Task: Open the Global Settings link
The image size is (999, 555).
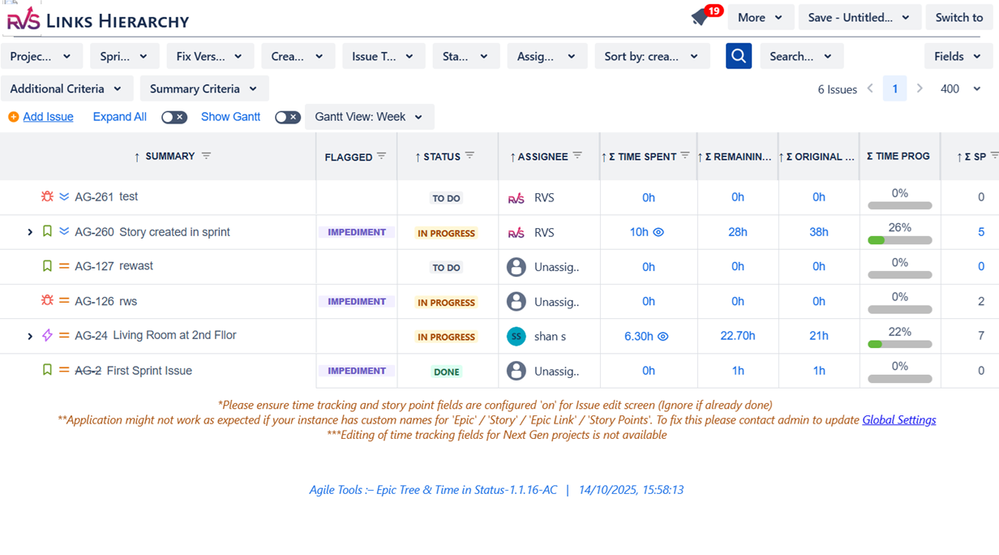Action: tap(899, 420)
